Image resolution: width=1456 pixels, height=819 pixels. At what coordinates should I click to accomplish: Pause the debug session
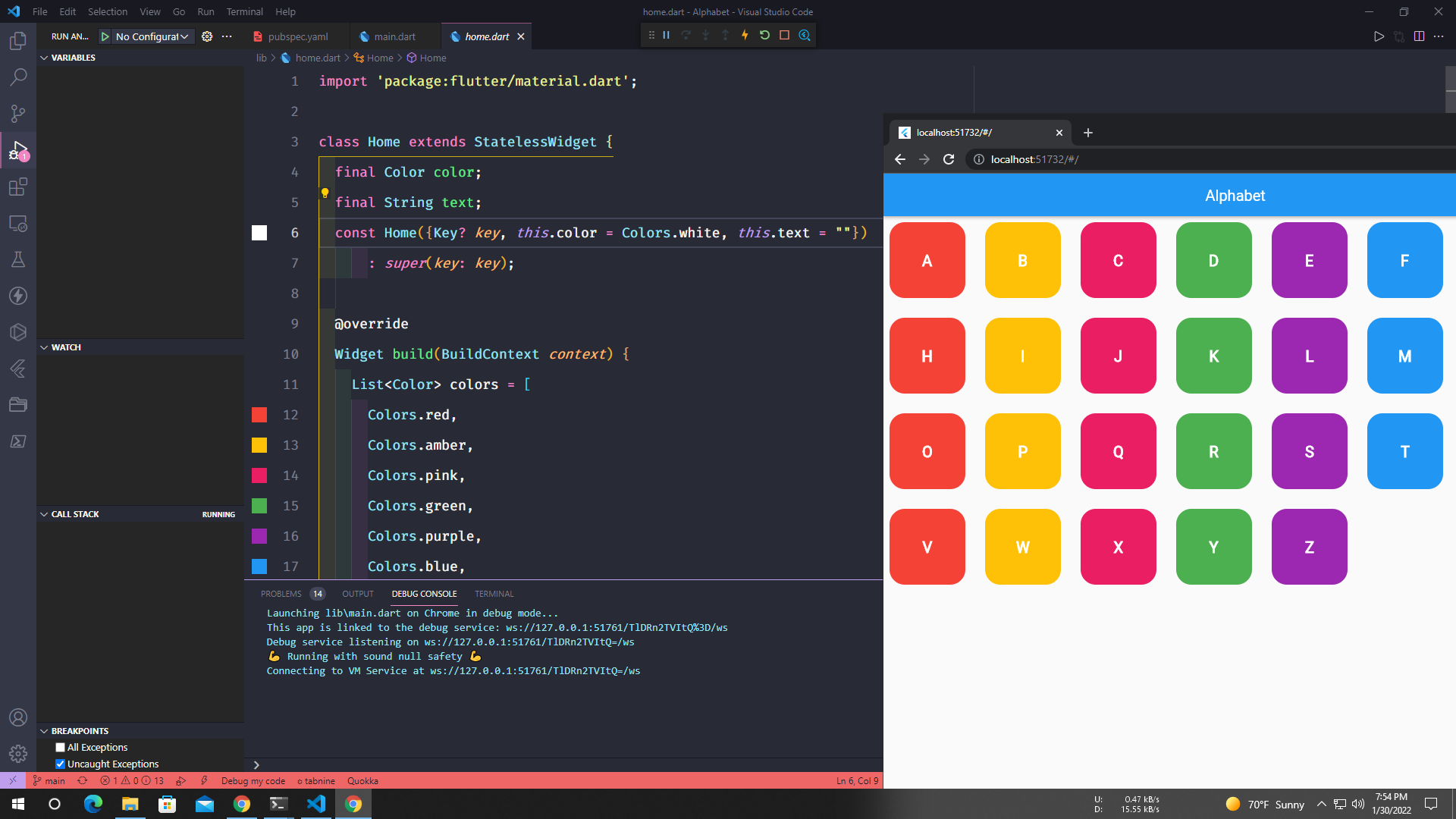667,36
